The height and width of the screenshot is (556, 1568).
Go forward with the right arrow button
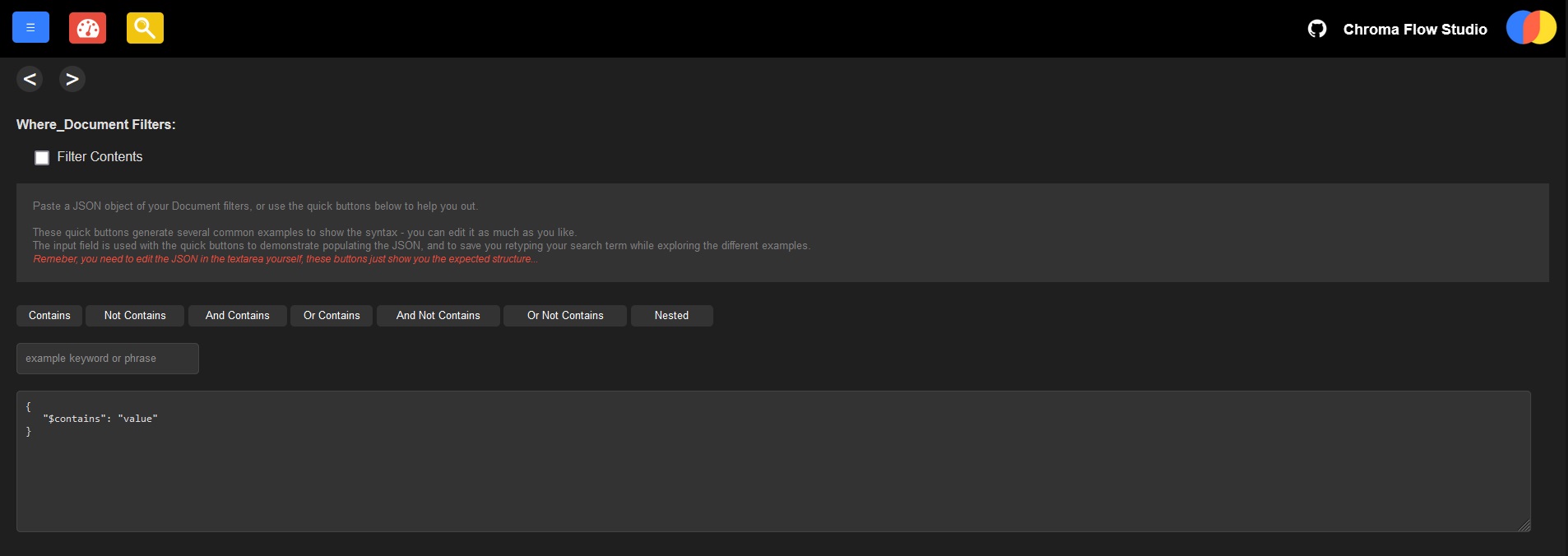point(72,79)
